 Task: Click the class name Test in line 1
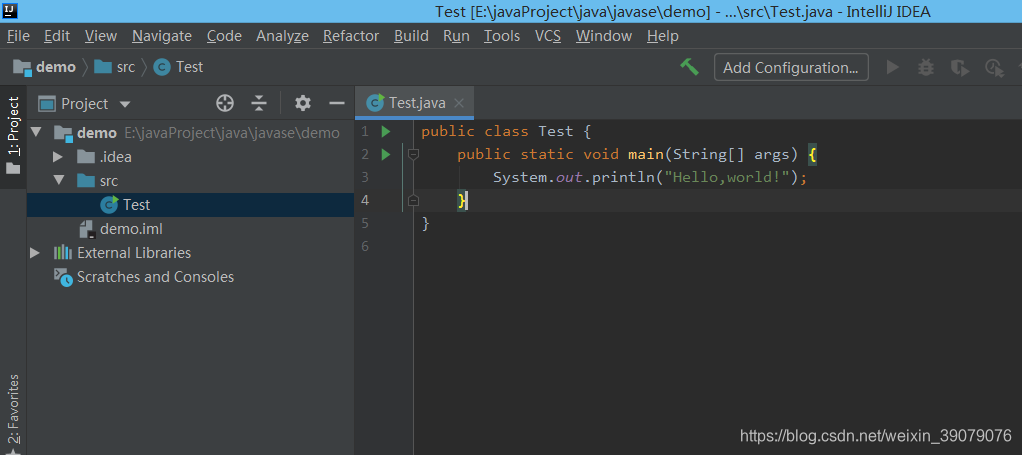[x=556, y=132]
